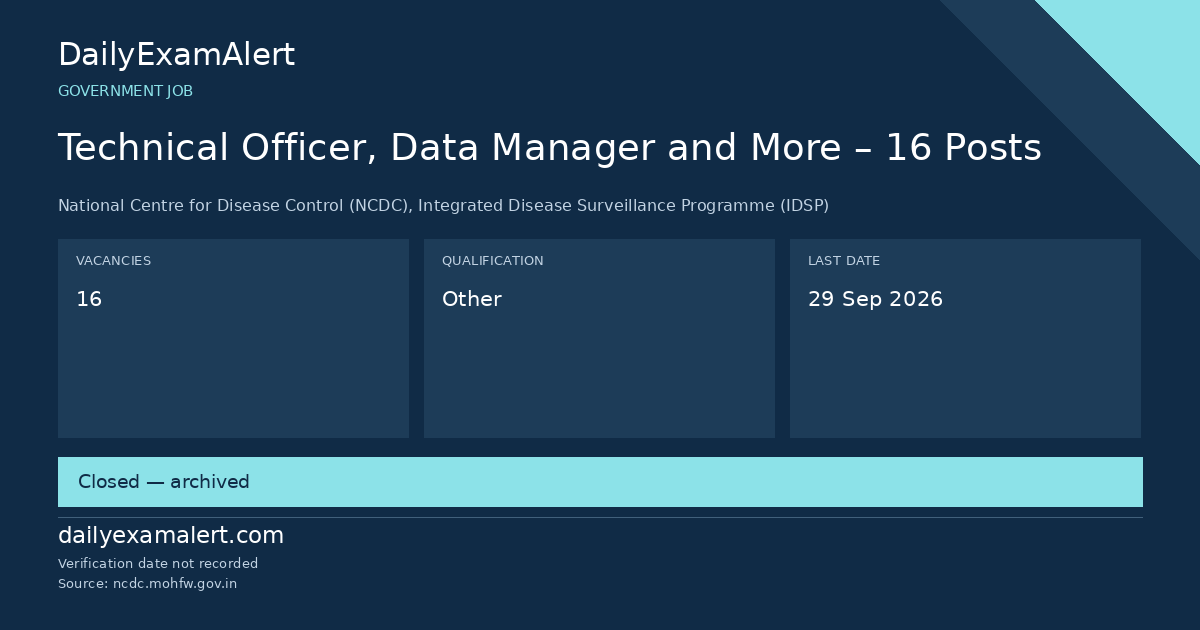1200x630 pixels.
Task: Select the GOVERNMENT JOB category label
Action: coord(125,91)
